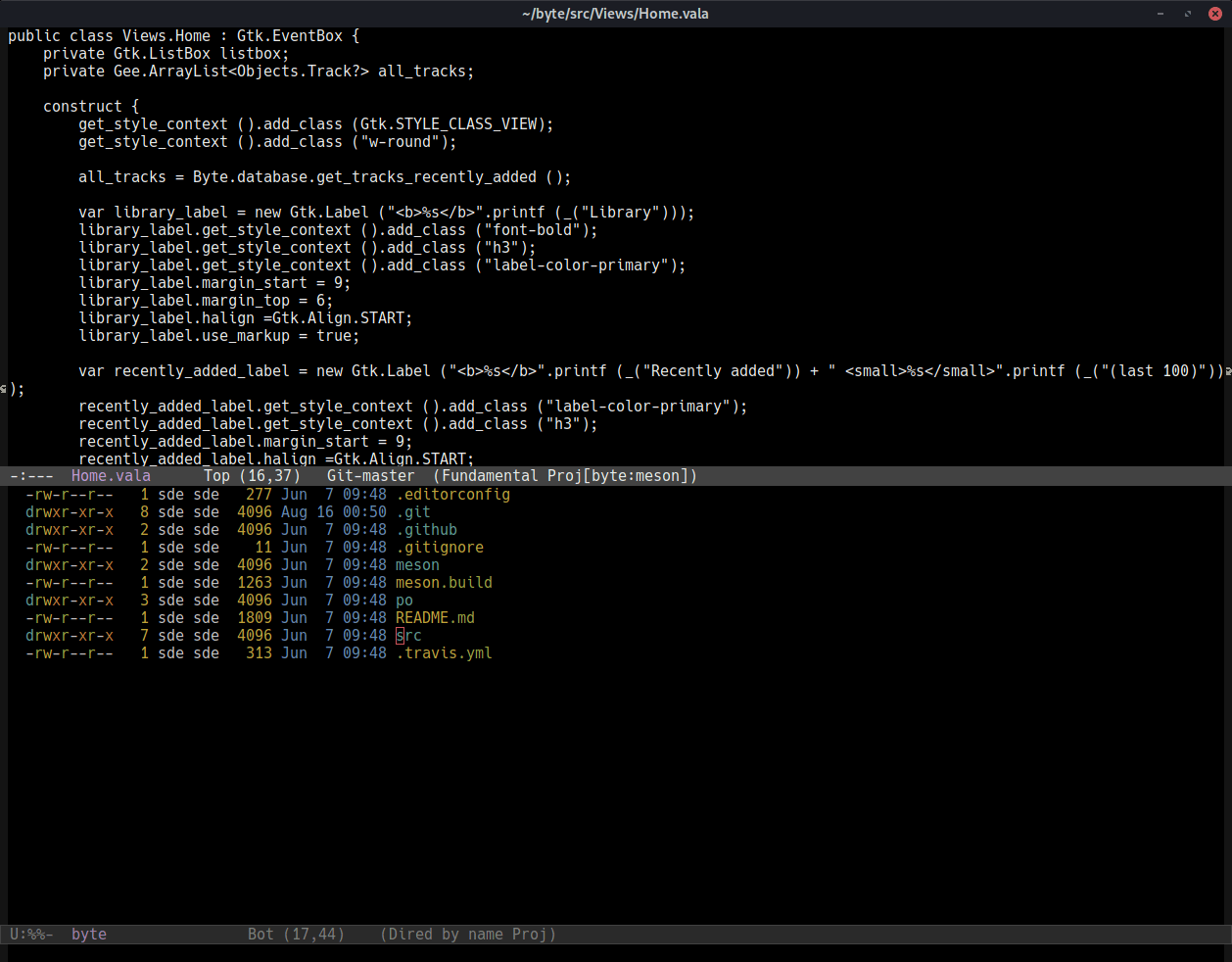The height and width of the screenshot is (962, 1232).
Task: Open the meson.build file entry
Action: pos(444,583)
